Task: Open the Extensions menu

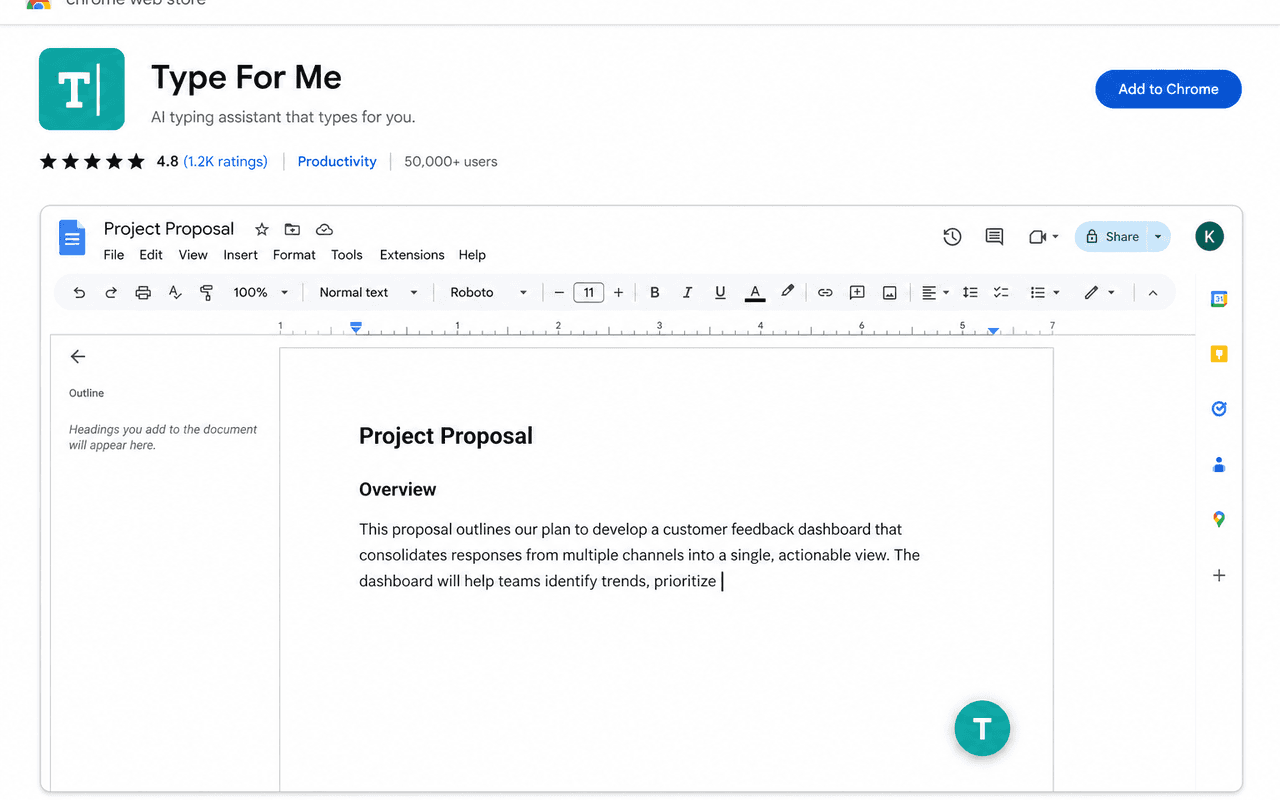Action: point(412,255)
